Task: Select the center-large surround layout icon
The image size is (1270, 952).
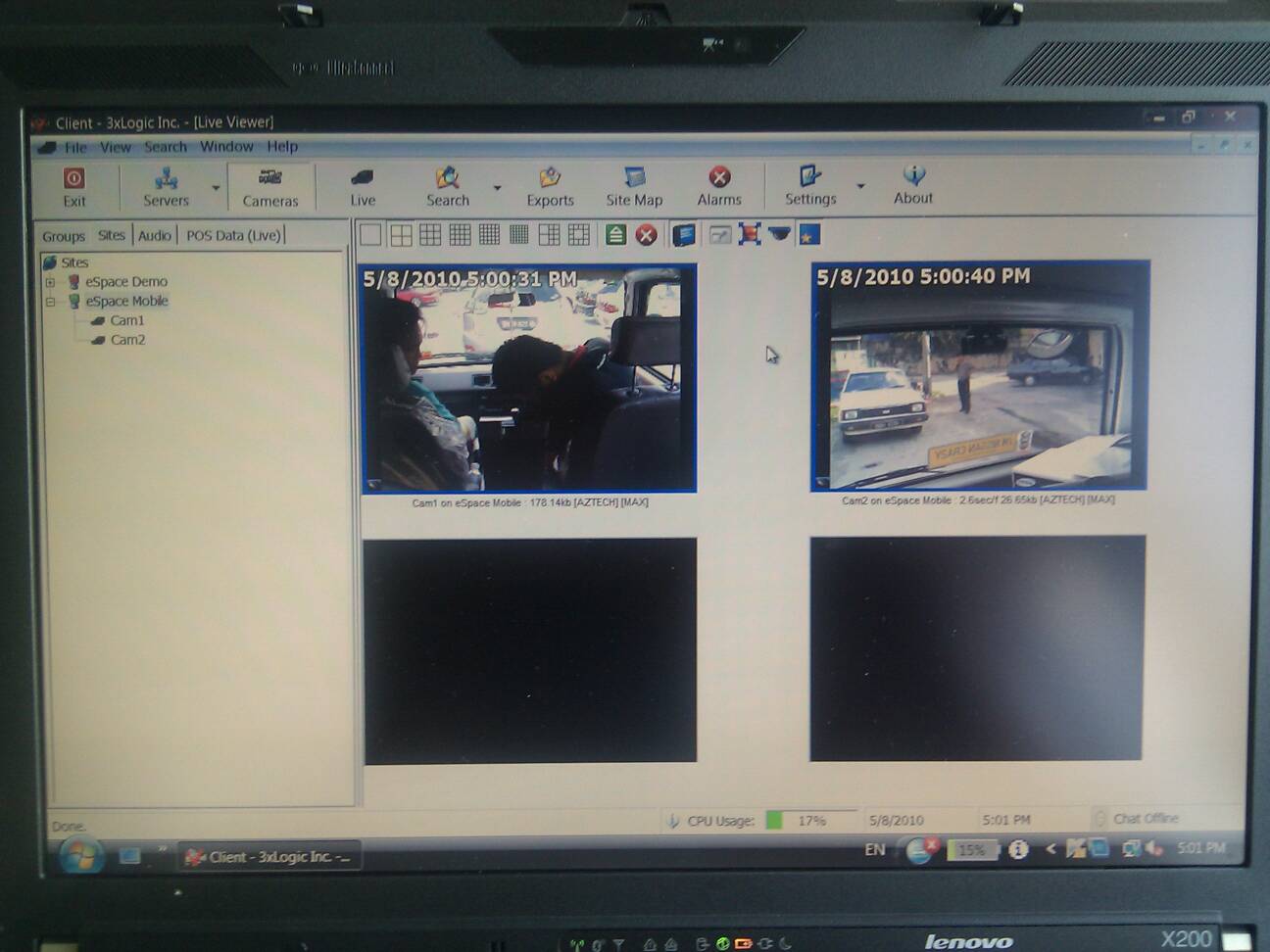Action: 579,234
